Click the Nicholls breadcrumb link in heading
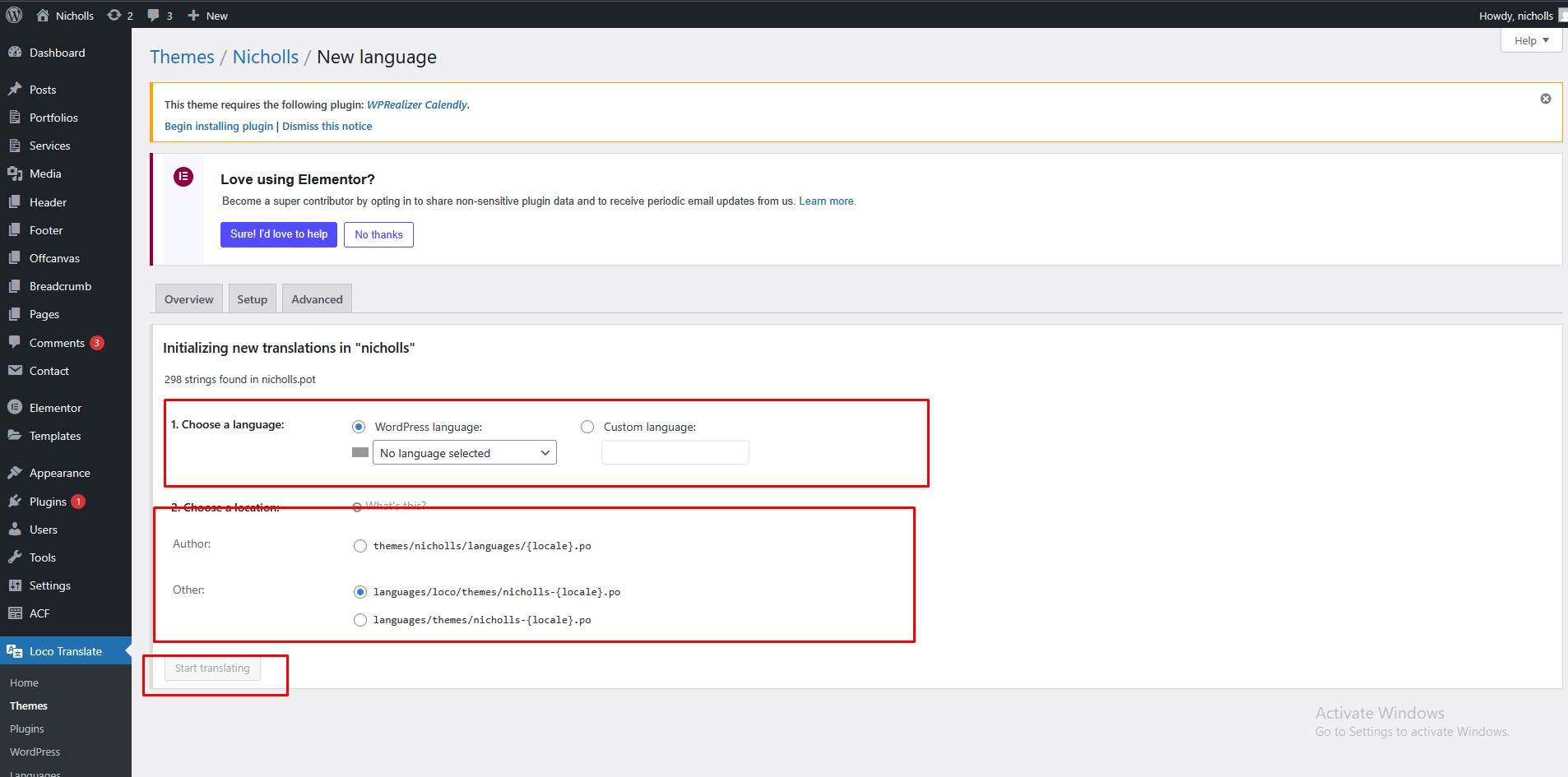The width and height of the screenshot is (1568, 777). point(266,57)
